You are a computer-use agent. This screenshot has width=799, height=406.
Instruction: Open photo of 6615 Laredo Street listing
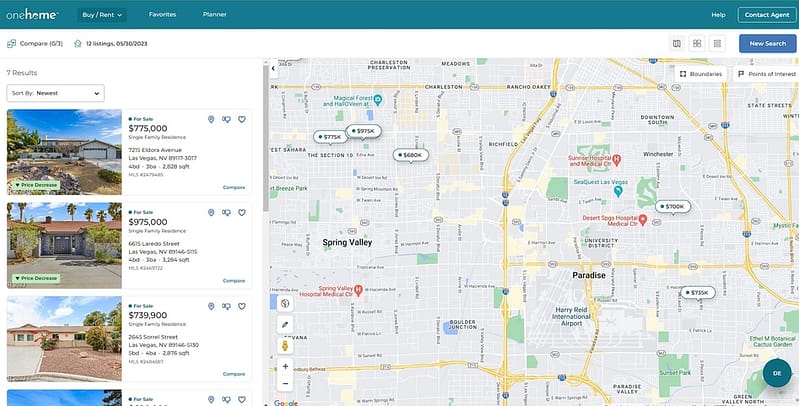coord(64,246)
